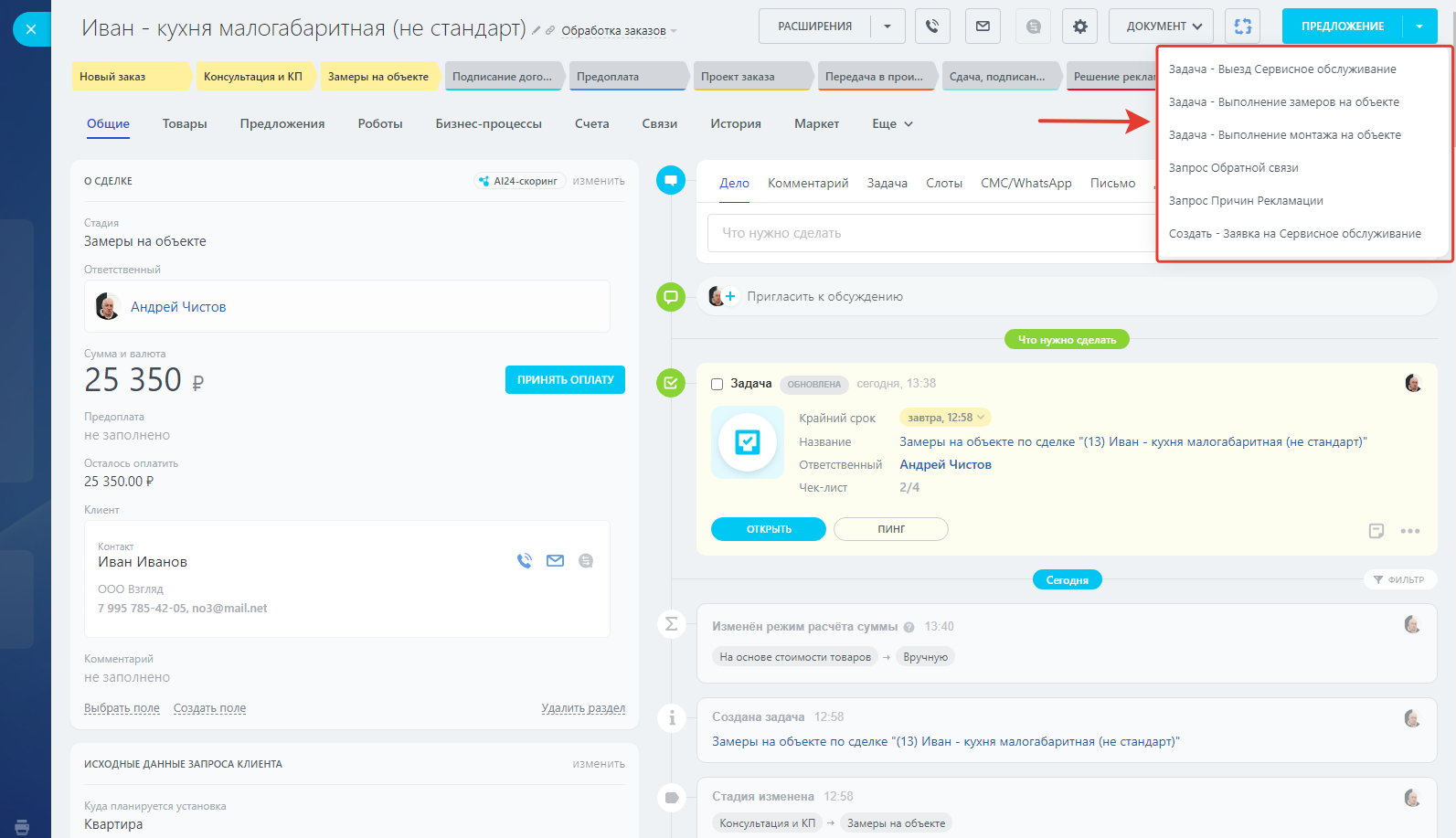Viewport: 1456px width, 838px height.
Task: Click the email envelope icon in top toolbar
Action: click(983, 27)
